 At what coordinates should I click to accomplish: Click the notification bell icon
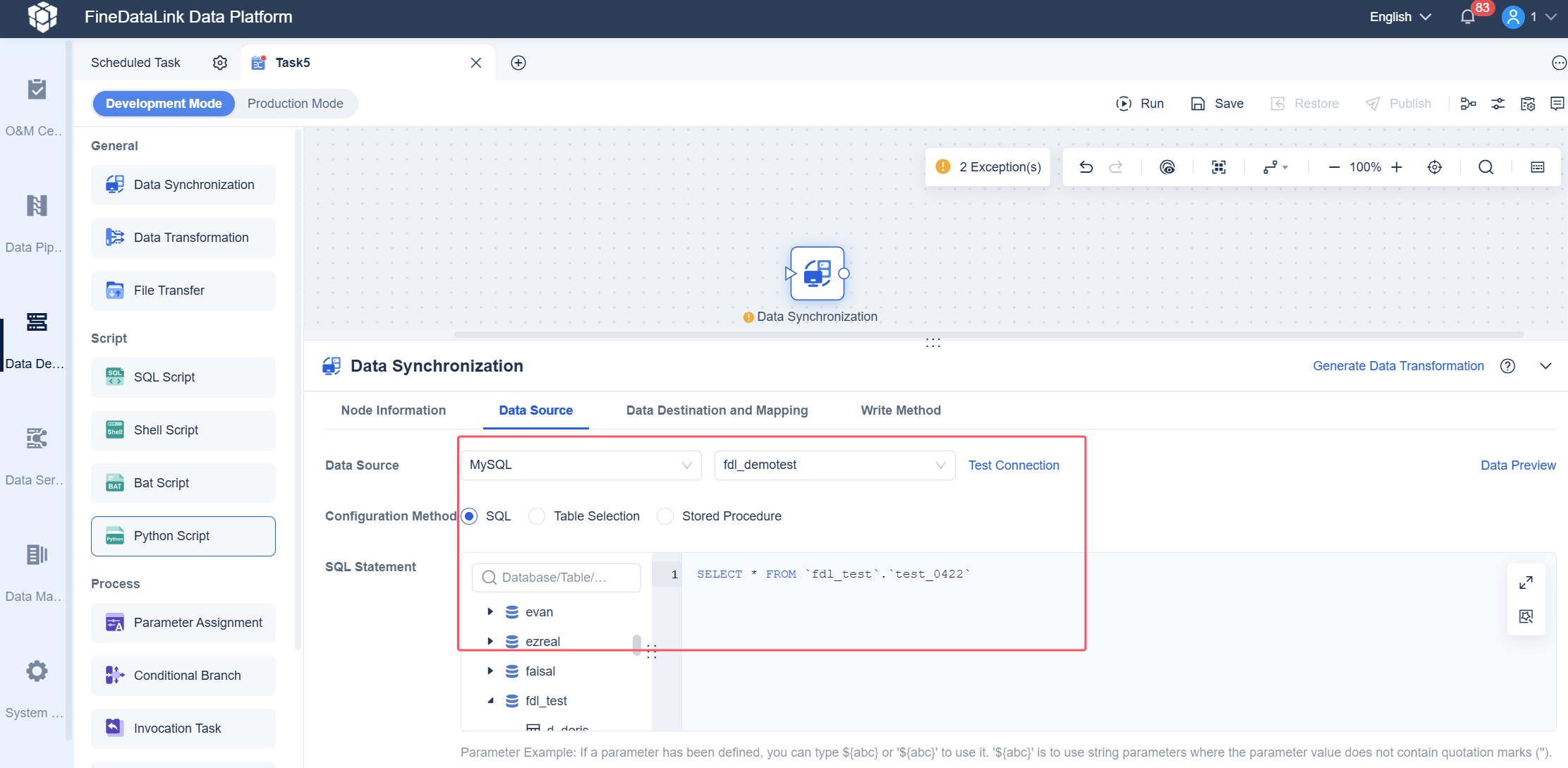(1468, 17)
